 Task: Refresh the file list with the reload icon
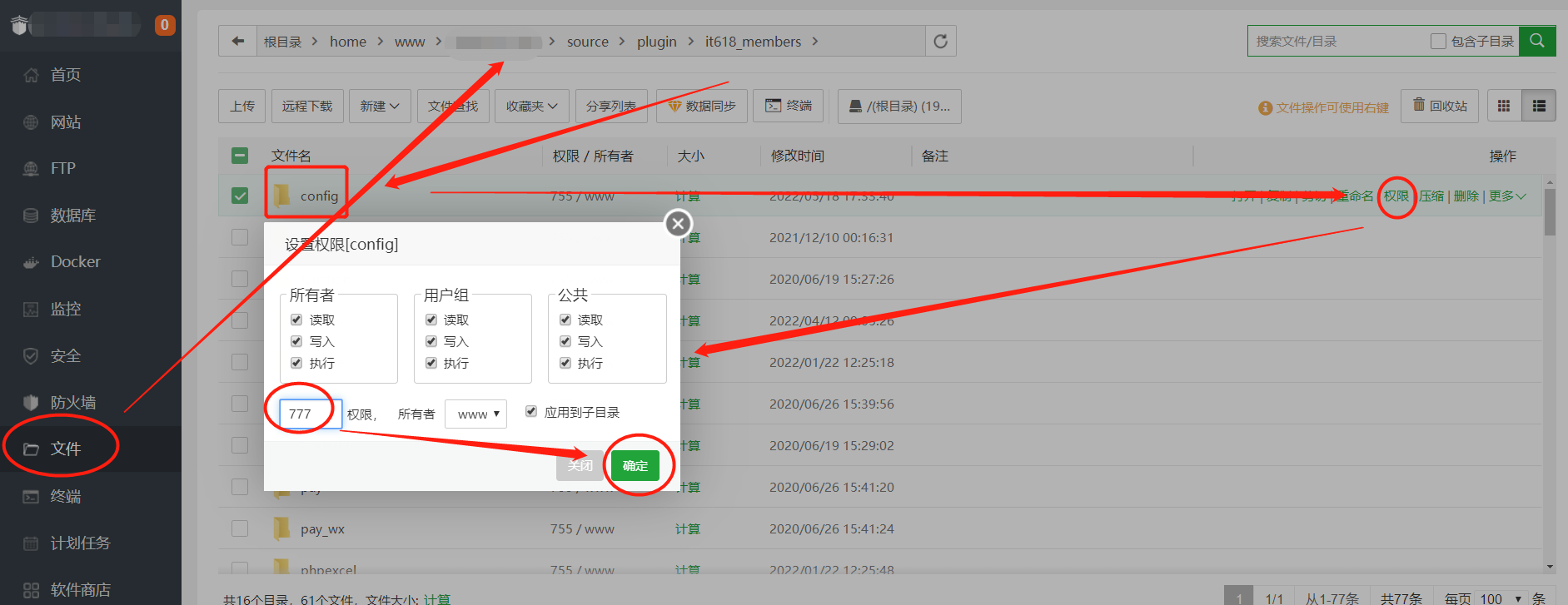tap(940, 41)
